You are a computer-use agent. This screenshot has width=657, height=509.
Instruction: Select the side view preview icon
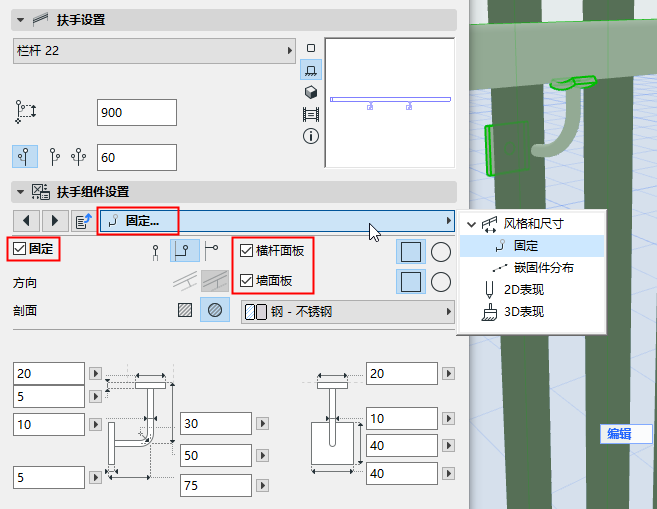[x=311, y=70]
